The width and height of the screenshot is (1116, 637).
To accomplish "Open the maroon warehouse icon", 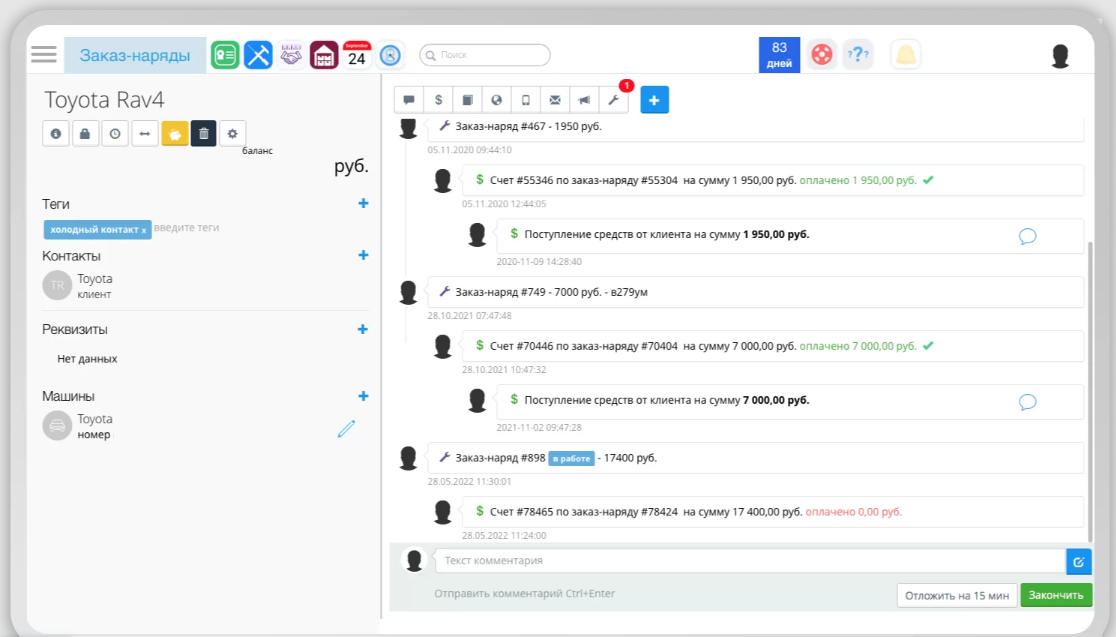I will tap(324, 55).
